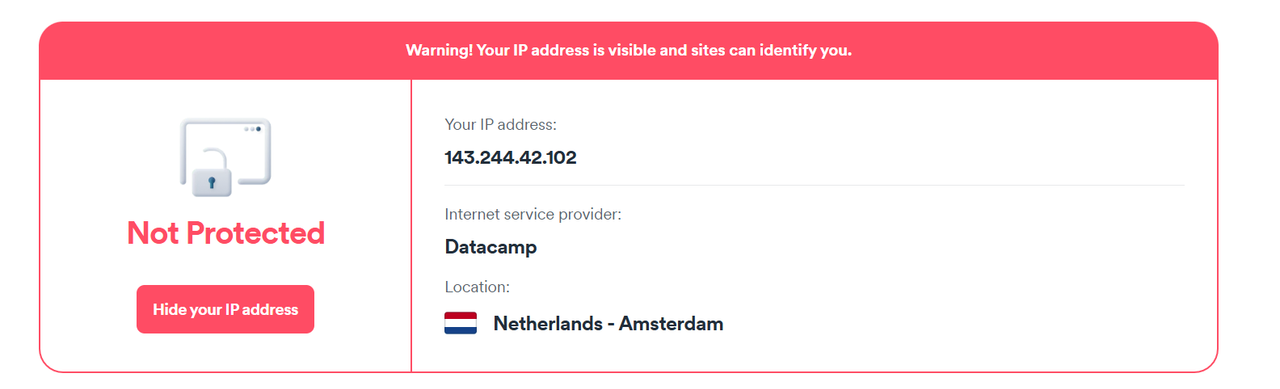Viewport: 1280px width, 389px height.
Task: Click the Hide your IP address button
Action: 225,309
